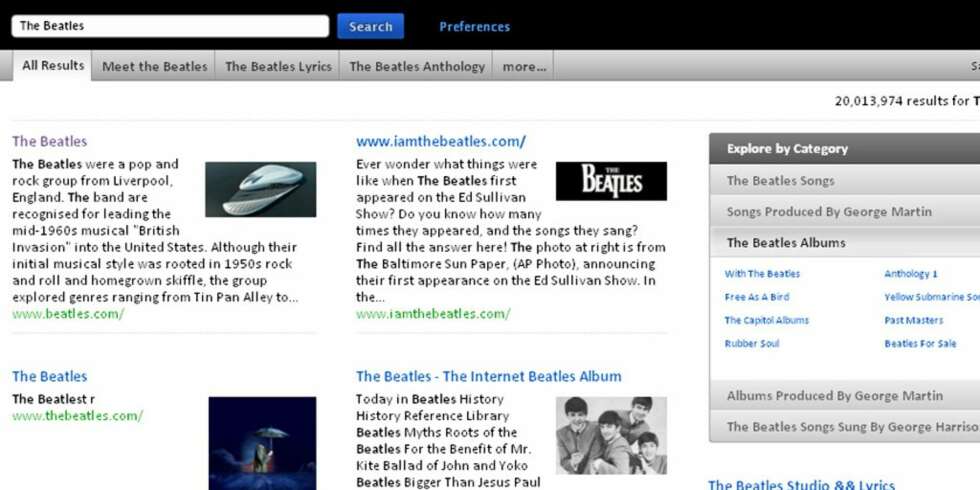The width and height of the screenshot is (980, 490).
Task: Open Anthology 1 album link
Action: pos(911,274)
